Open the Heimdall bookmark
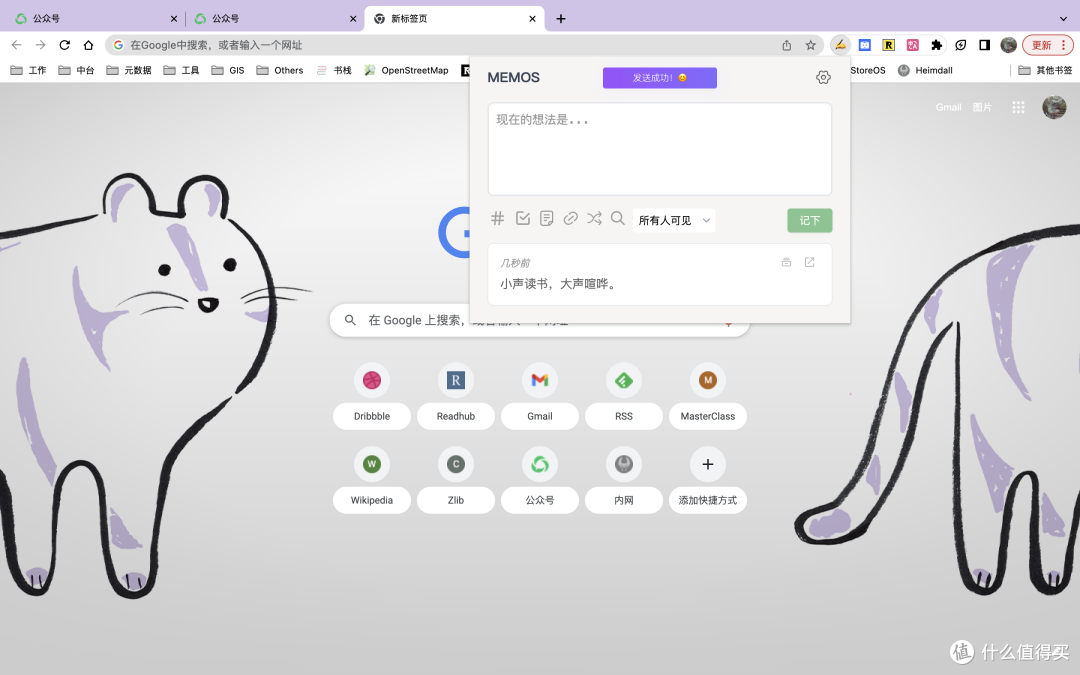 point(925,70)
